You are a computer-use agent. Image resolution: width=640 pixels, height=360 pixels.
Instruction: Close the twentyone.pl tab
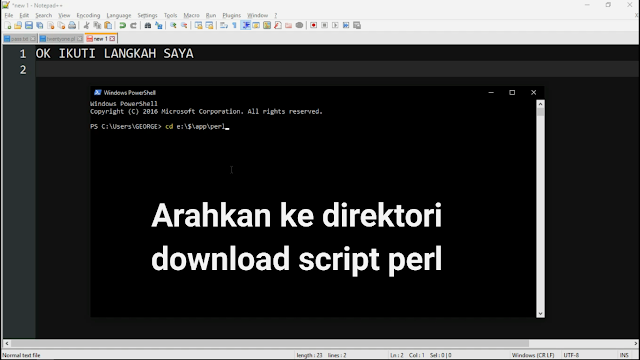pyautogui.click(x=80, y=39)
